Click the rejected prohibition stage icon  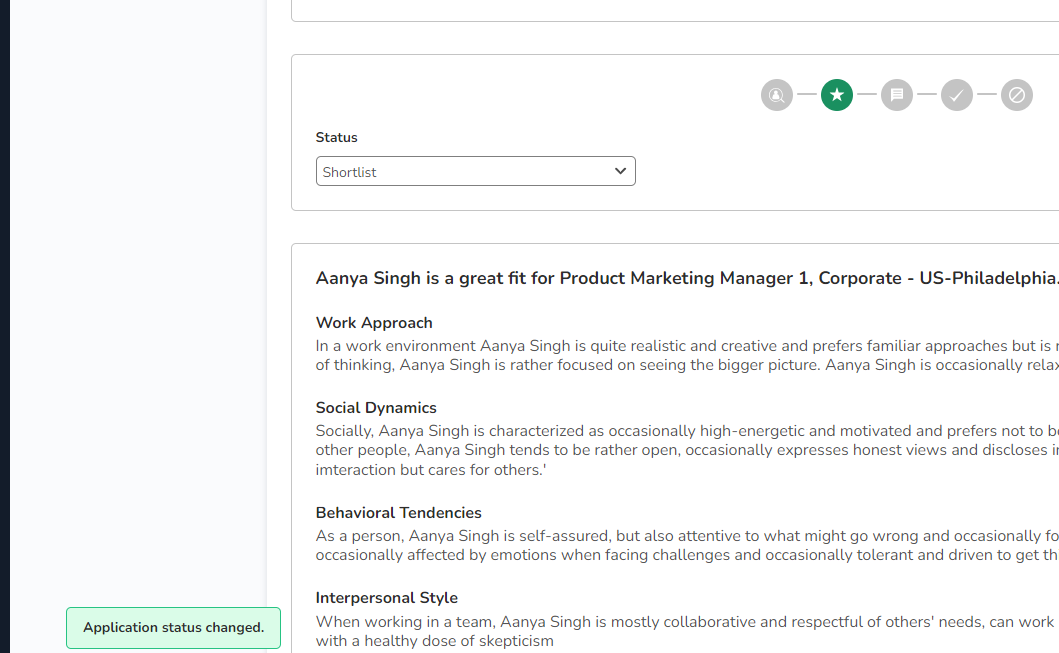[1017, 95]
